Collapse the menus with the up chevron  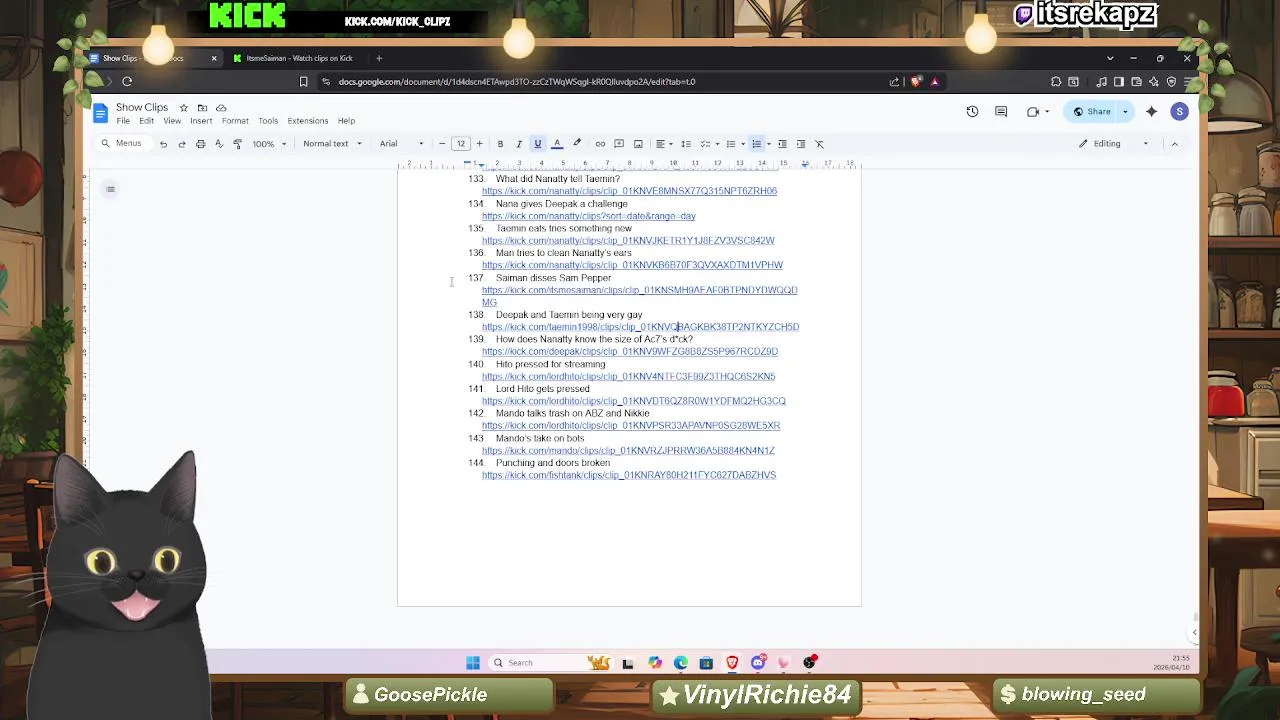(1175, 144)
